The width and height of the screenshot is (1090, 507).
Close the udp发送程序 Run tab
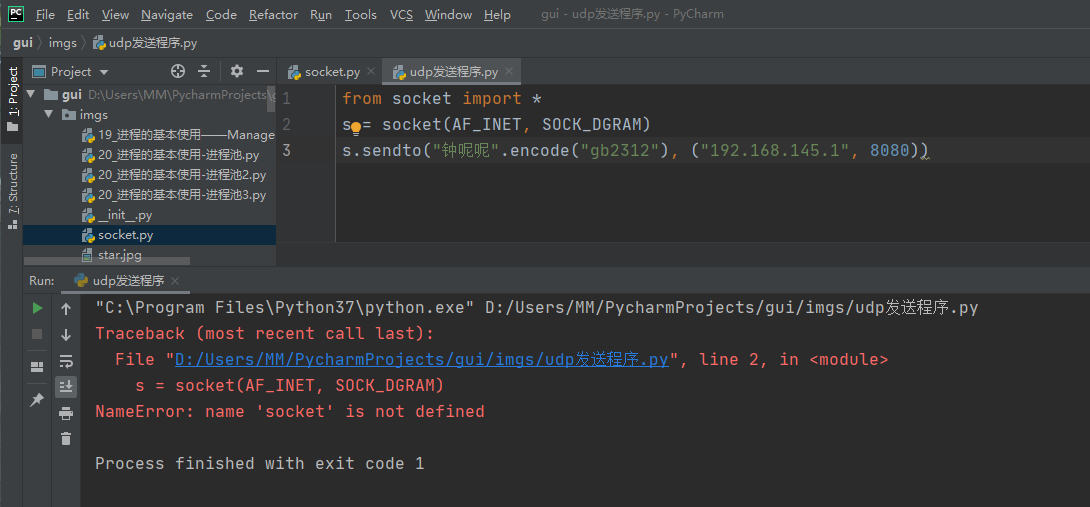coord(175,281)
